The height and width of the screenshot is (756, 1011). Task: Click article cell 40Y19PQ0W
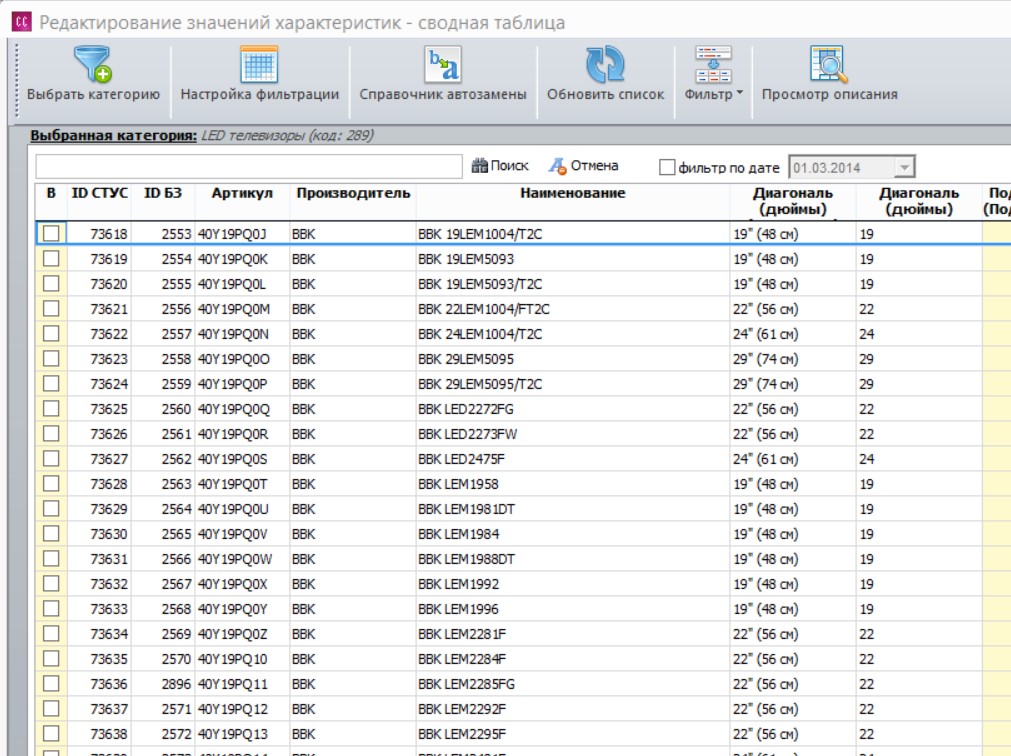point(242,559)
